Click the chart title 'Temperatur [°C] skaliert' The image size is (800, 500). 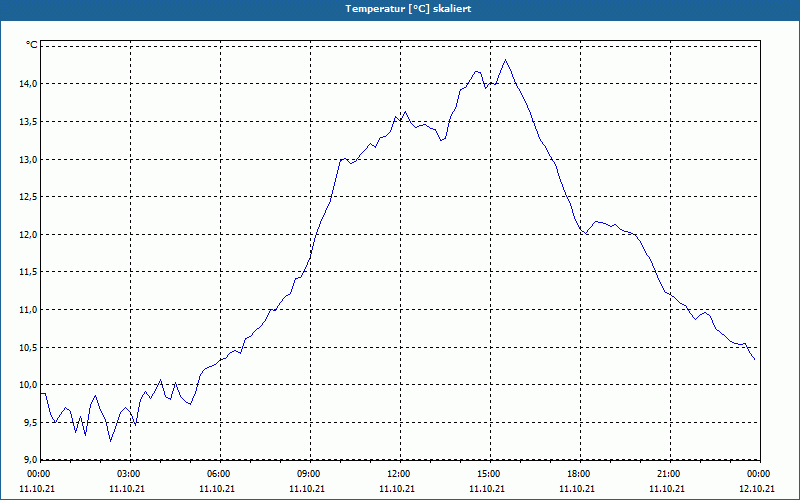pyautogui.click(x=408, y=9)
